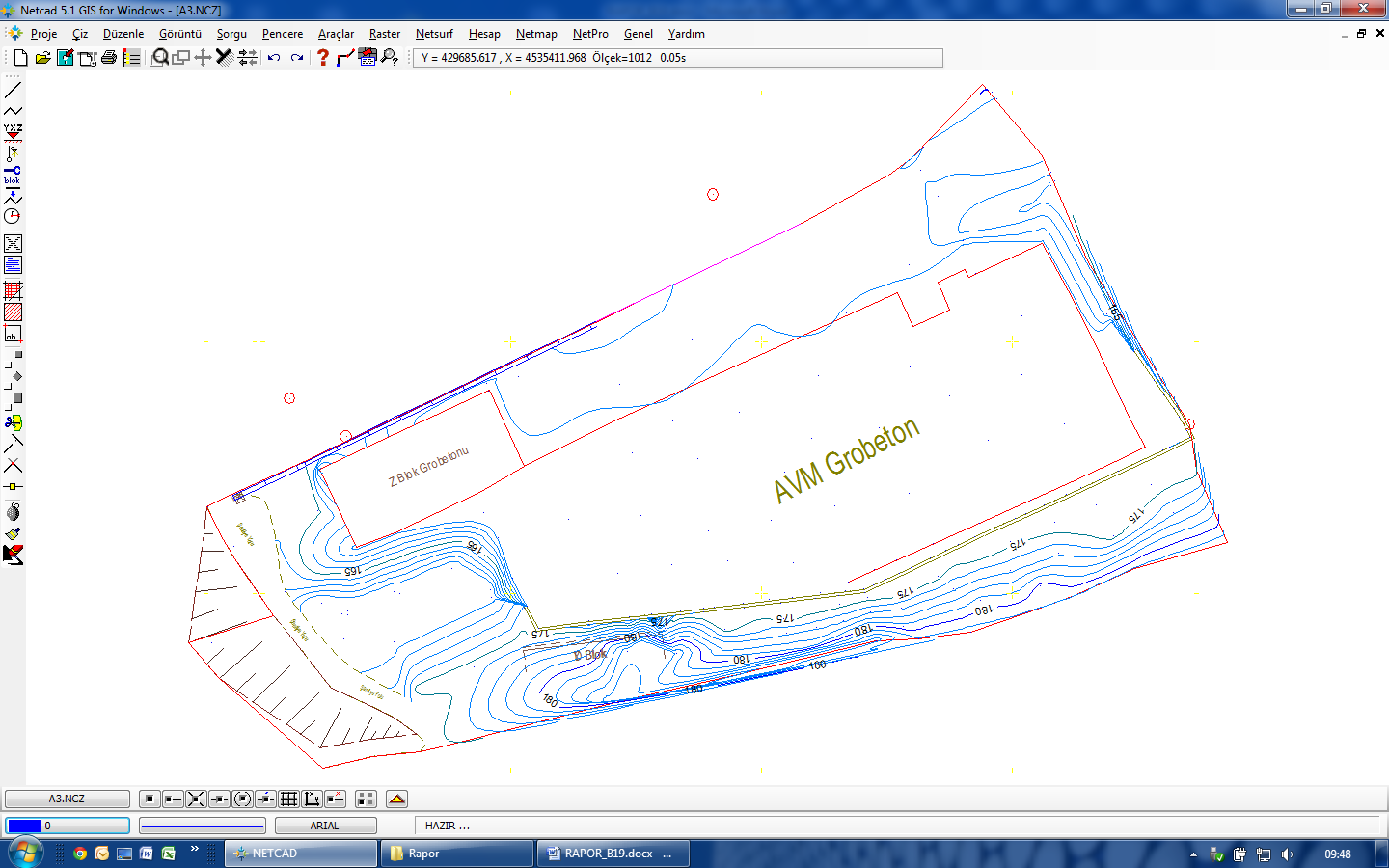Open the ARIAL font selector
1389x868 pixels.
point(325,826)
